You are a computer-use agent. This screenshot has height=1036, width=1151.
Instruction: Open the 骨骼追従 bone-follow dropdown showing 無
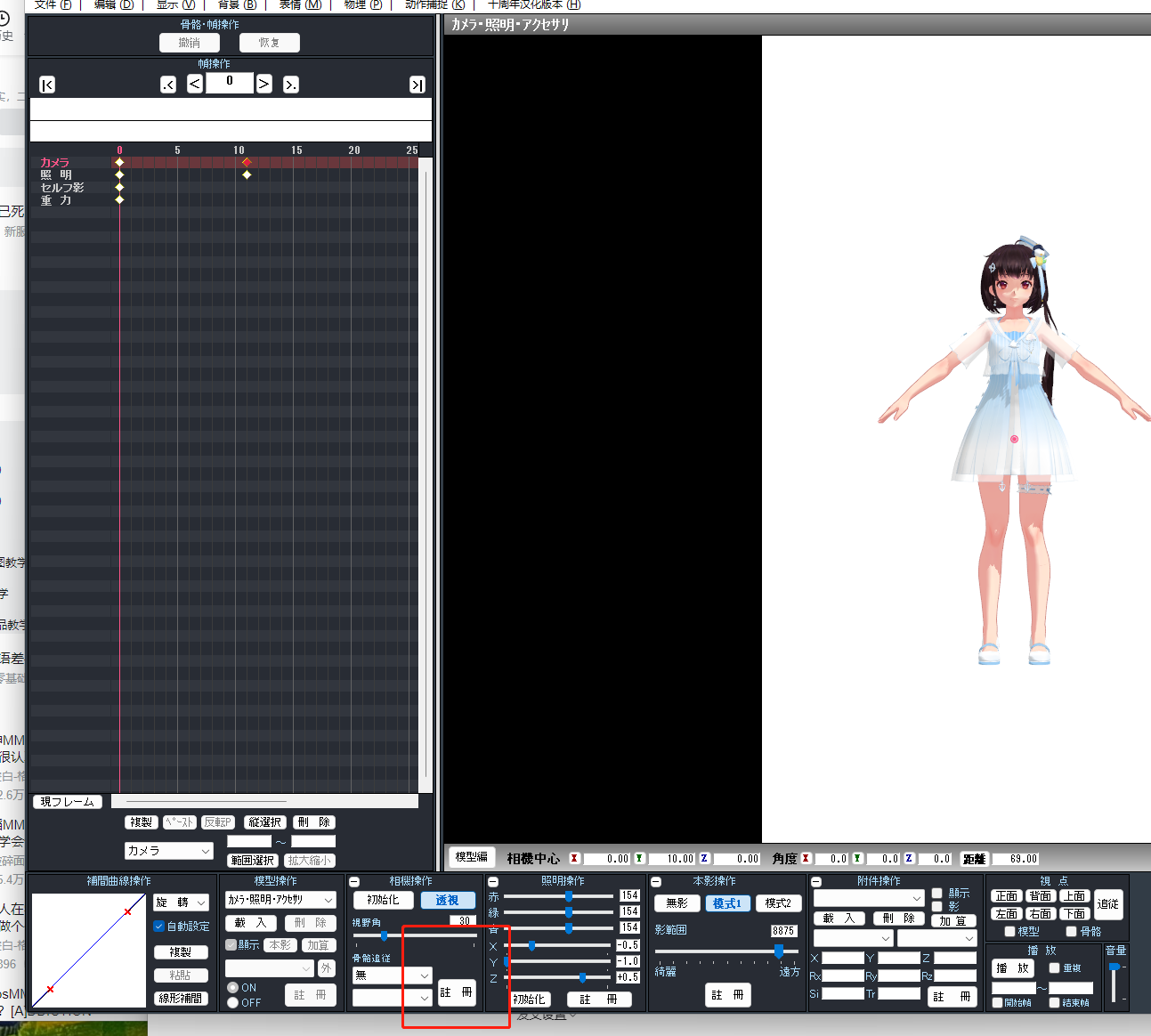tap(392, 975)
